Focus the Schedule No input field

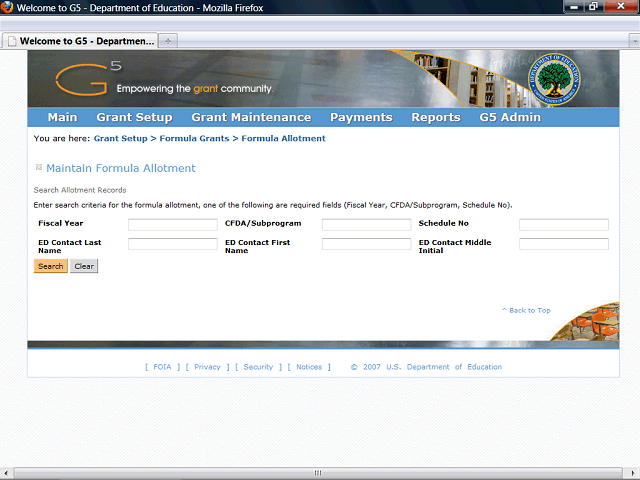pos(564,224)
